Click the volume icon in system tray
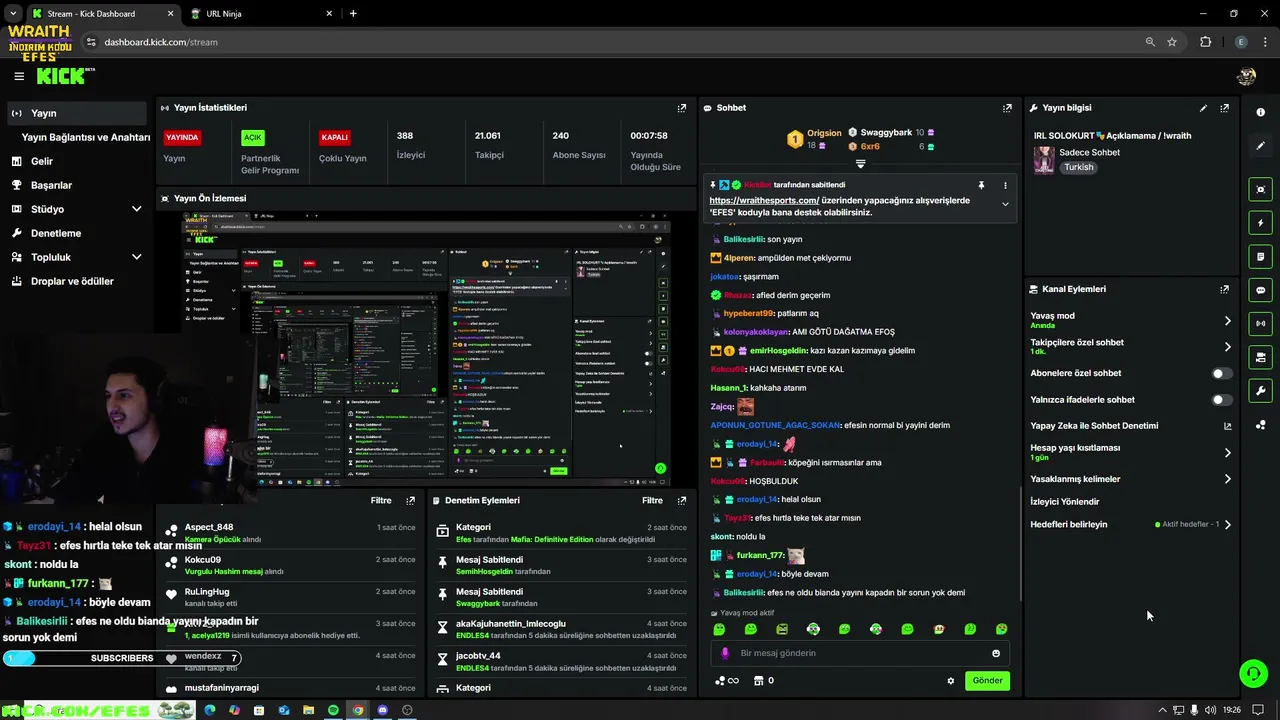The height and width of the screenshot is (720, 1280). (x=1211, y=710)
